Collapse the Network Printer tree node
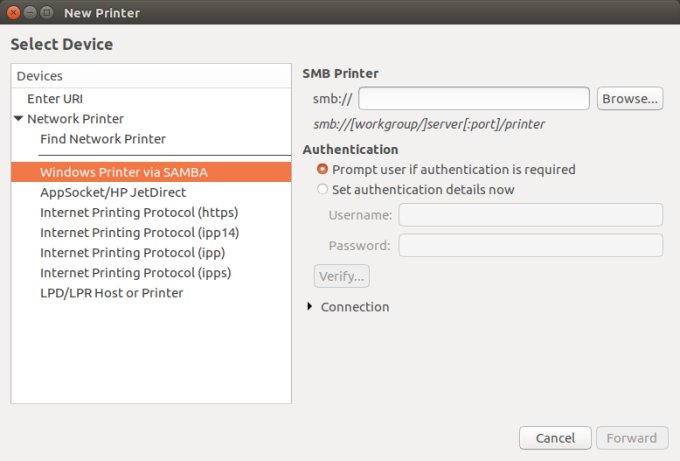680x461 pixels. click(x=19, y=119)
